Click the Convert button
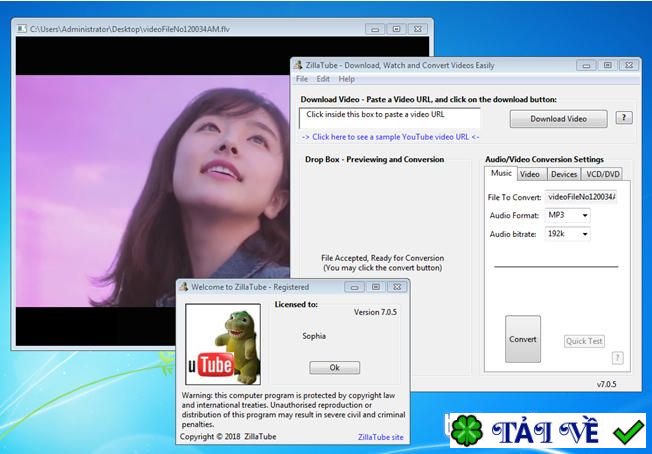This screenshot has width=652, height=454. point(523,339)
